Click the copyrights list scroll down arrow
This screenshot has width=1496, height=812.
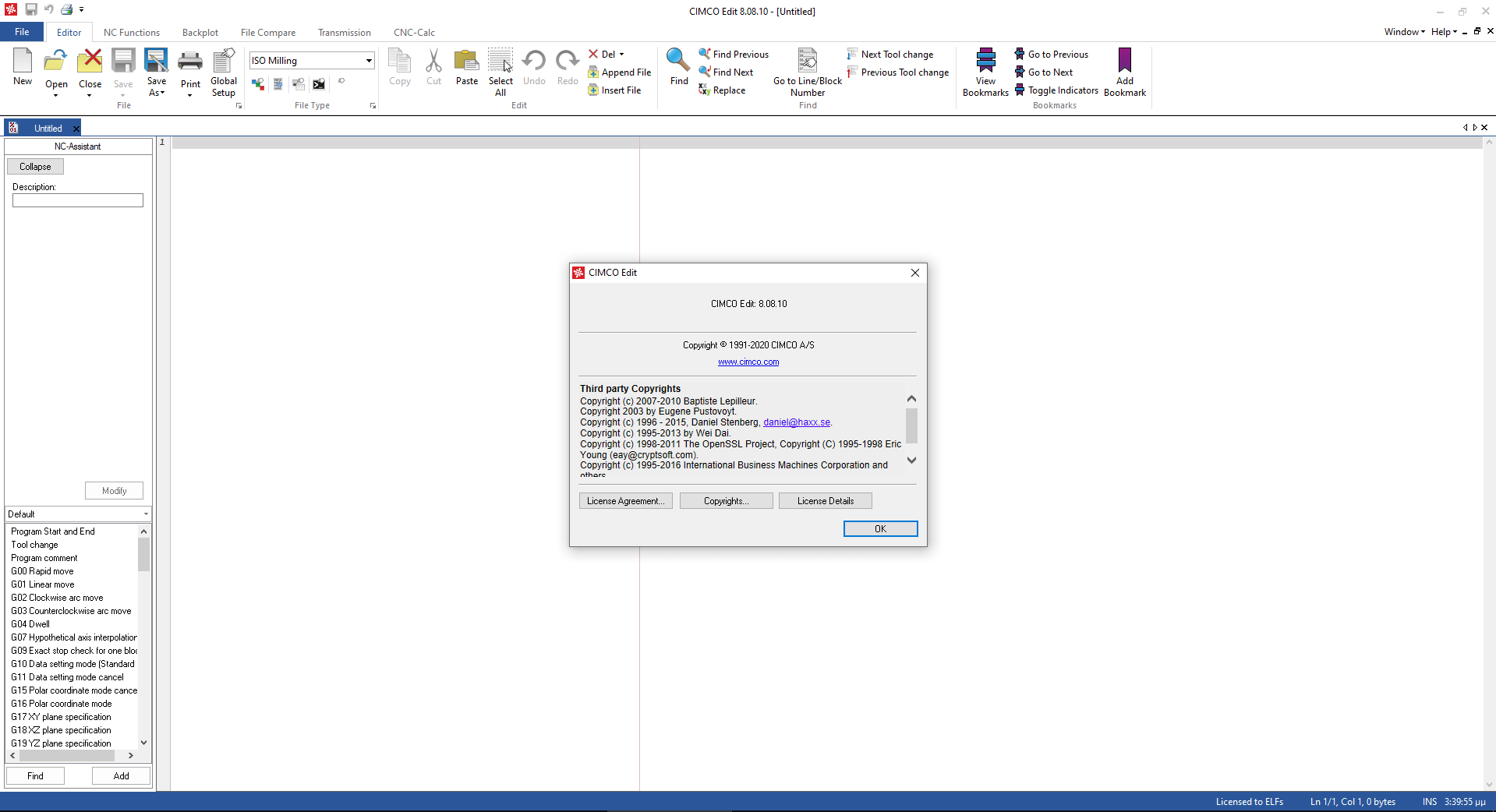[911, 460]
